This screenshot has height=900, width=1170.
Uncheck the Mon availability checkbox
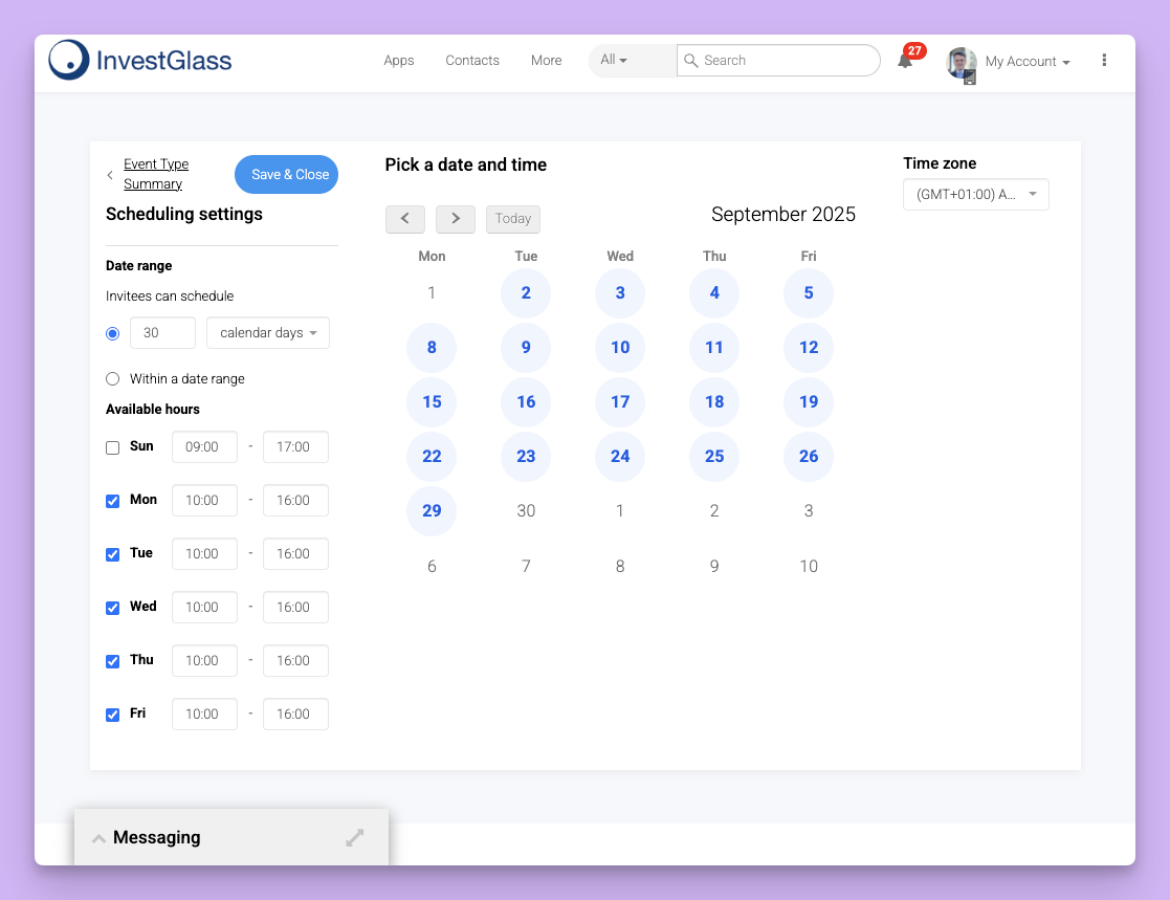(x=113, y=501)
